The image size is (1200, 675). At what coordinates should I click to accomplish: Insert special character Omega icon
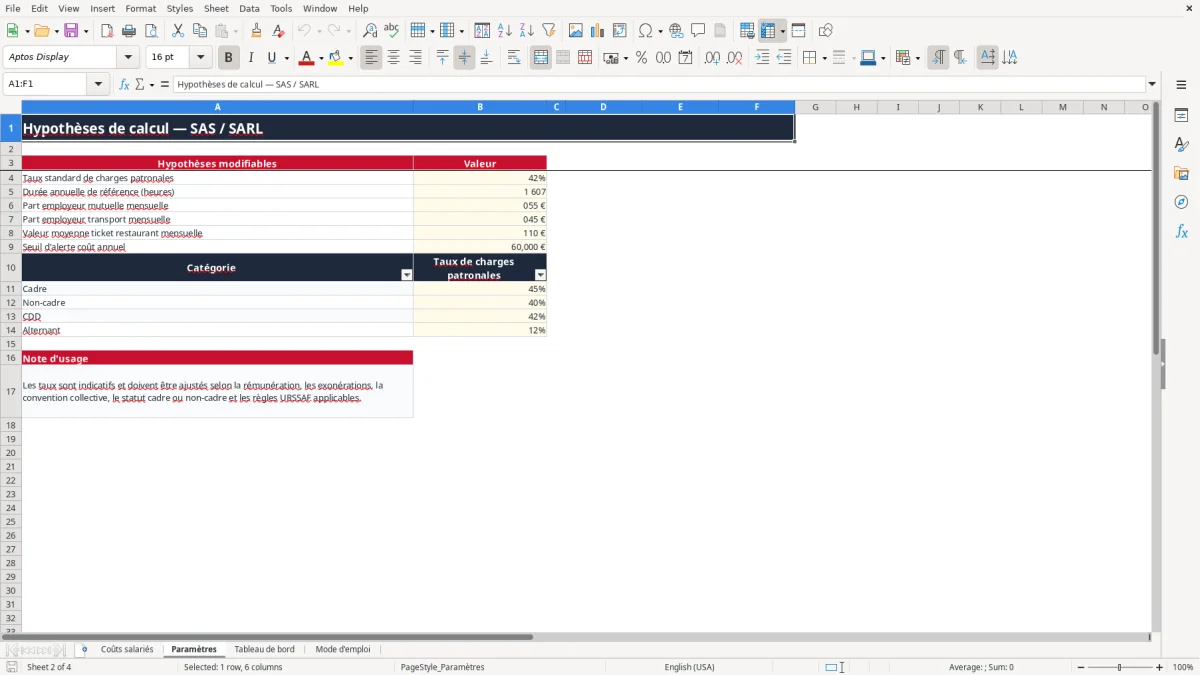click(645, 31)
